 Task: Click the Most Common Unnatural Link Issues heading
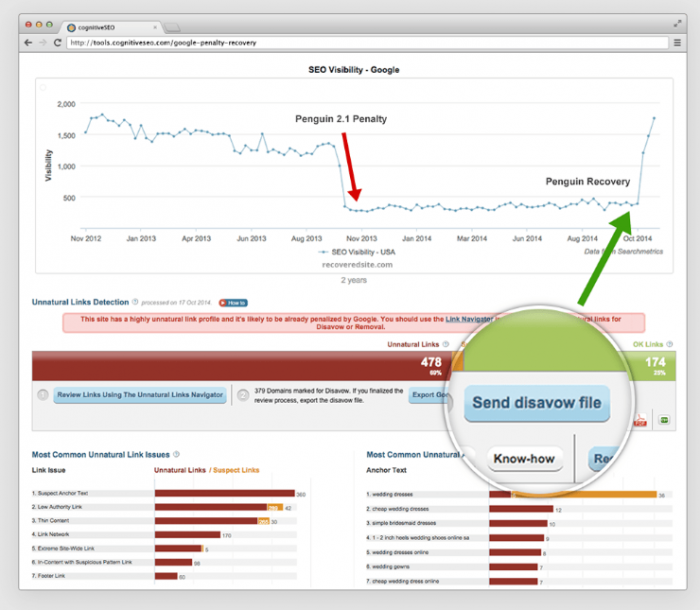100,455
